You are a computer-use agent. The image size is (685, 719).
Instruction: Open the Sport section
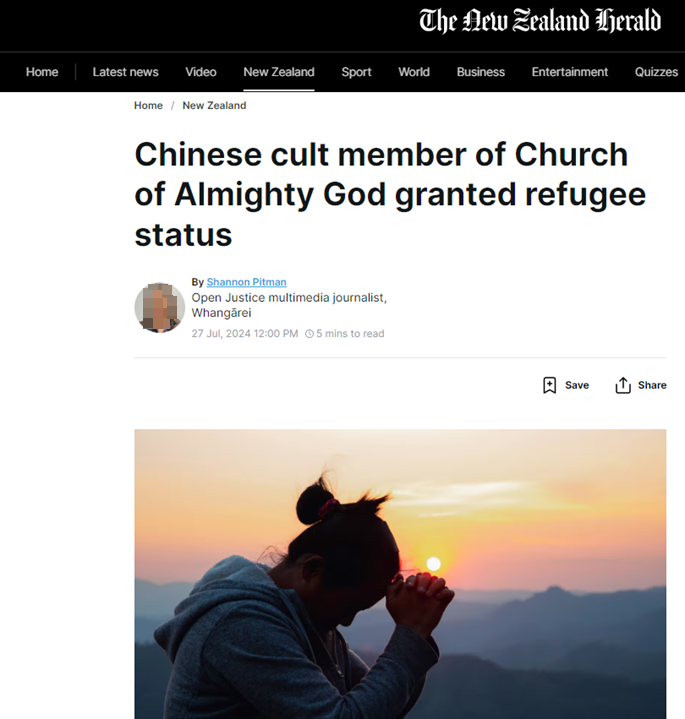[x=356, y=72]
